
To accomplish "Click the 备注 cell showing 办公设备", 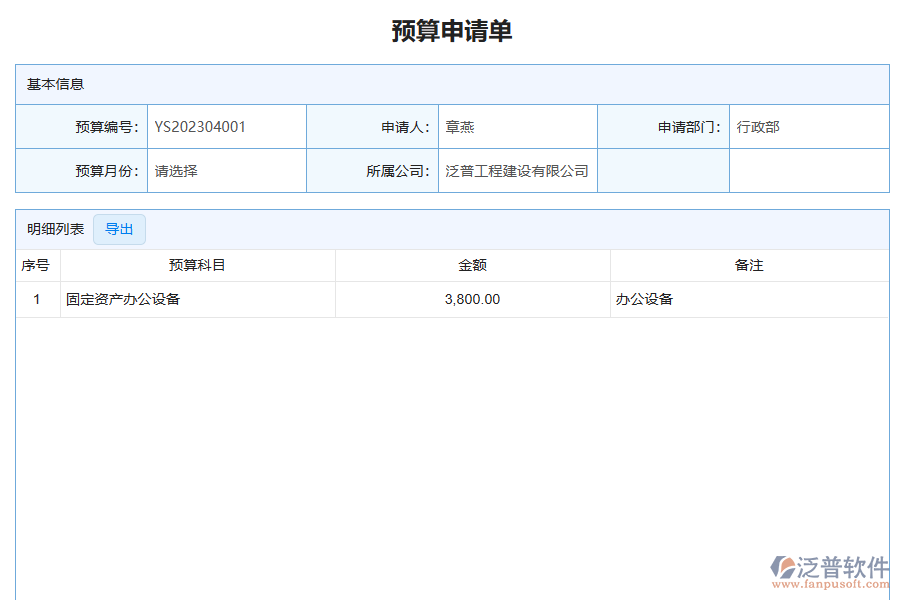I will tap(644, 298).
